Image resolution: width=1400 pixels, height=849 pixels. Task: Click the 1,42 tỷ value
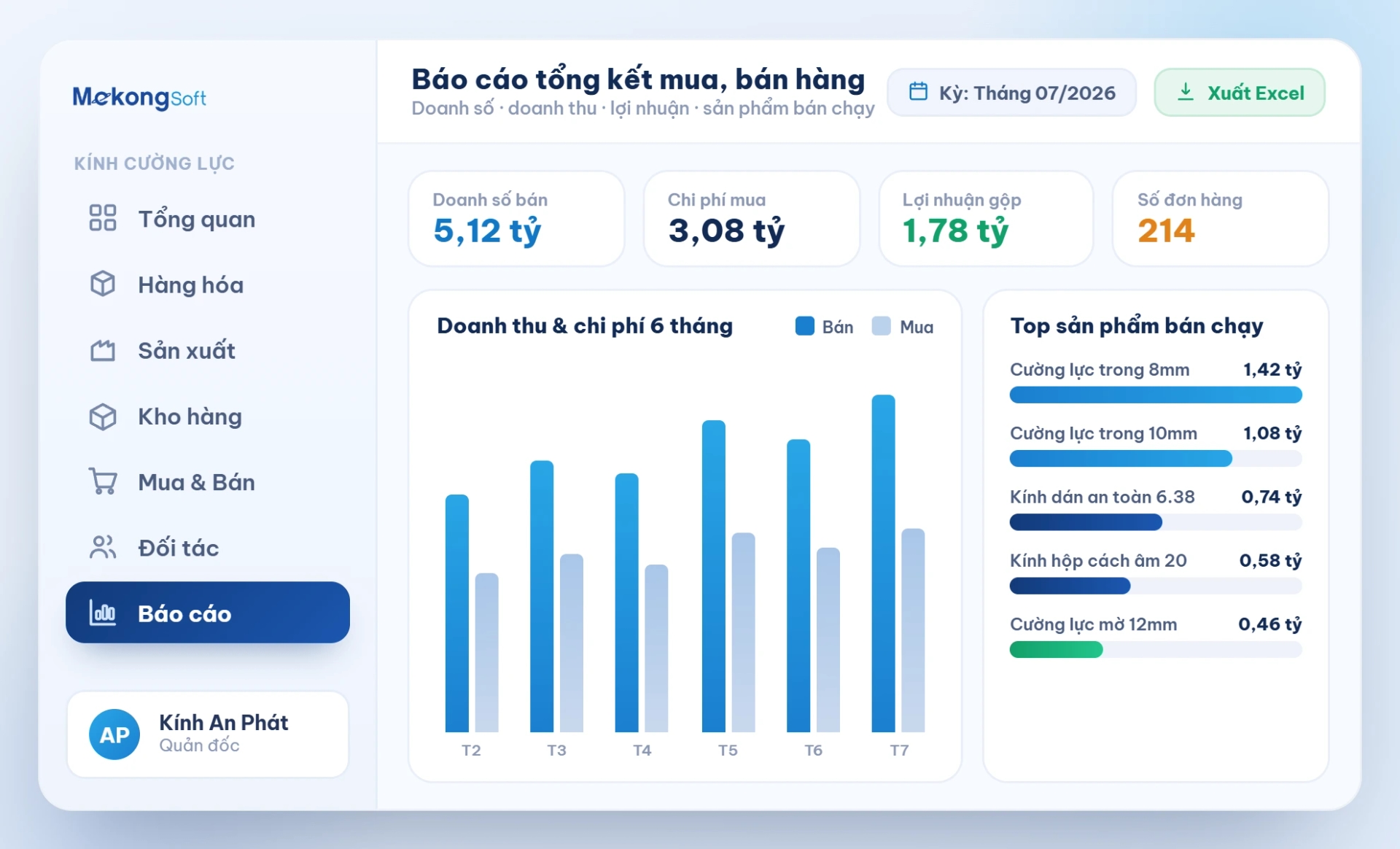[x=1272, y=370]
